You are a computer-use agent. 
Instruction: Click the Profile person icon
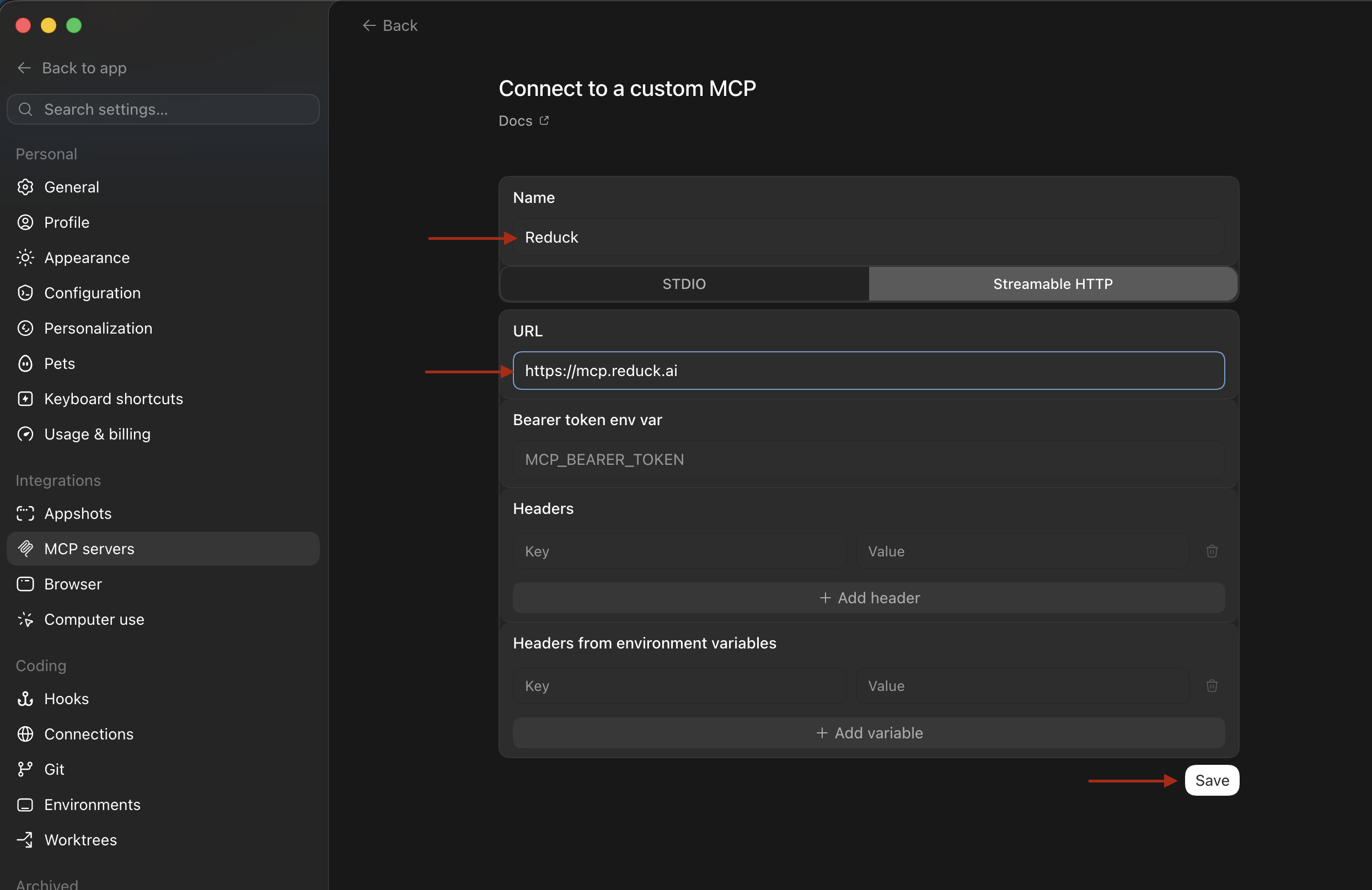point(25,222)
